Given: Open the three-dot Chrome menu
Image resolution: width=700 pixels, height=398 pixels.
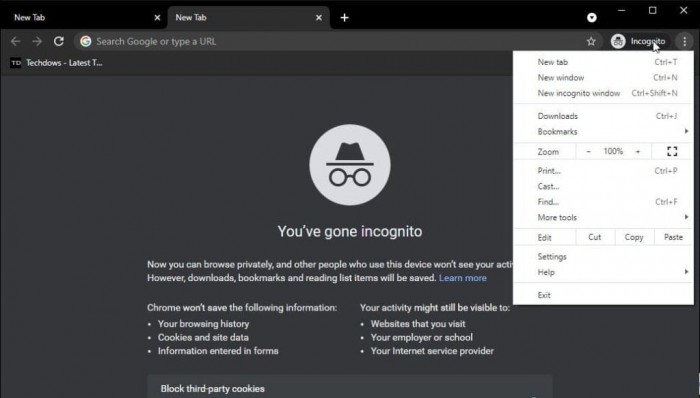Looking at the screenshot, I should [x=684, y=41].
